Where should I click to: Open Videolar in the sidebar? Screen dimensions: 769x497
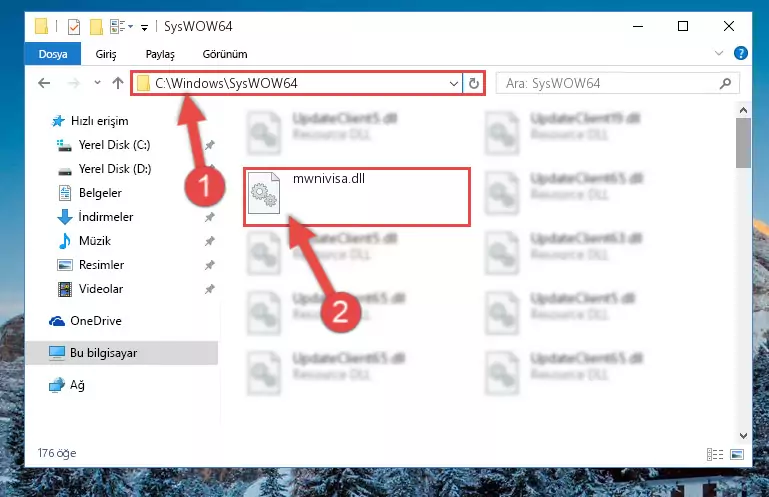pos(101,289)
